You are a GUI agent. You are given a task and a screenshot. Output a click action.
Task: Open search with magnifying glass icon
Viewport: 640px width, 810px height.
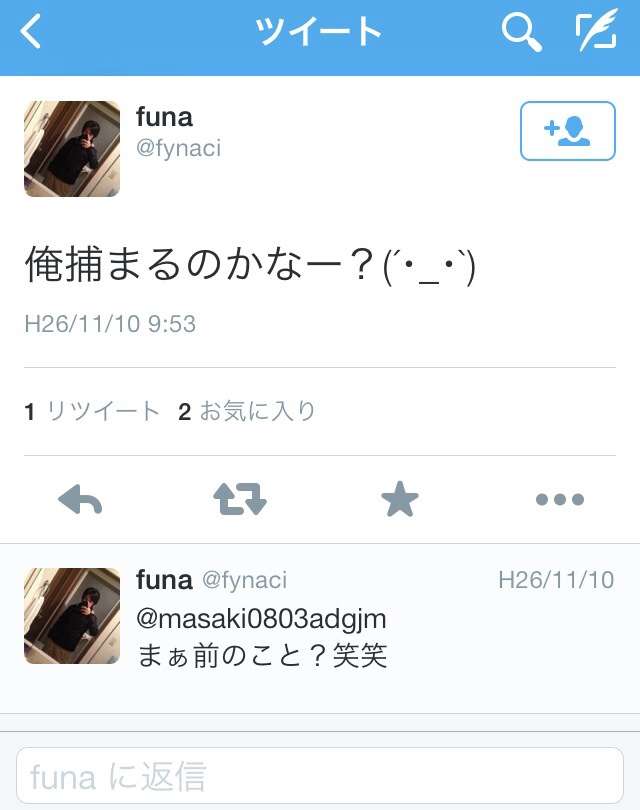521,32
